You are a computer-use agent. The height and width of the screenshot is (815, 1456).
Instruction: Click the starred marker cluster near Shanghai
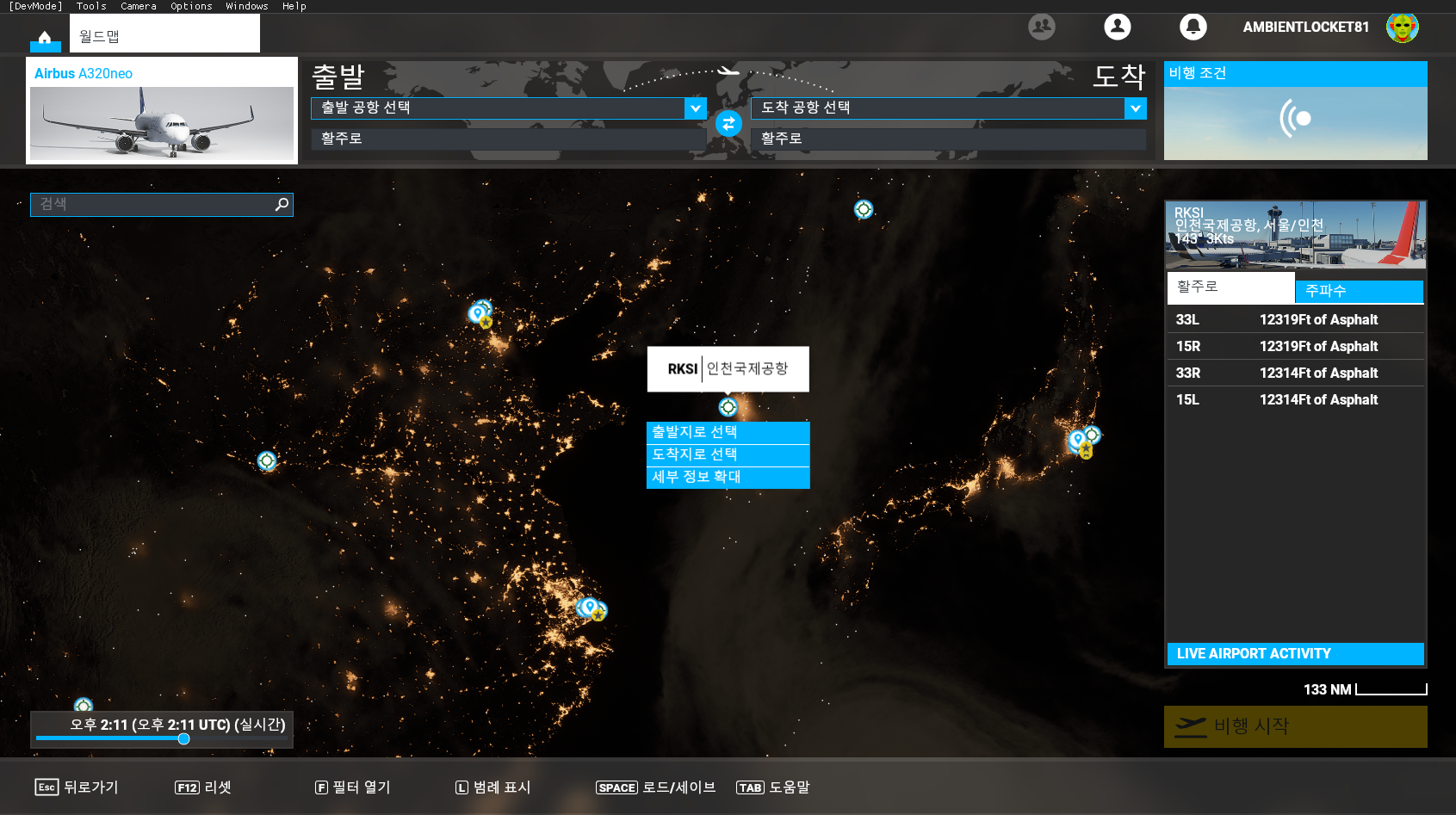(592, 609)
